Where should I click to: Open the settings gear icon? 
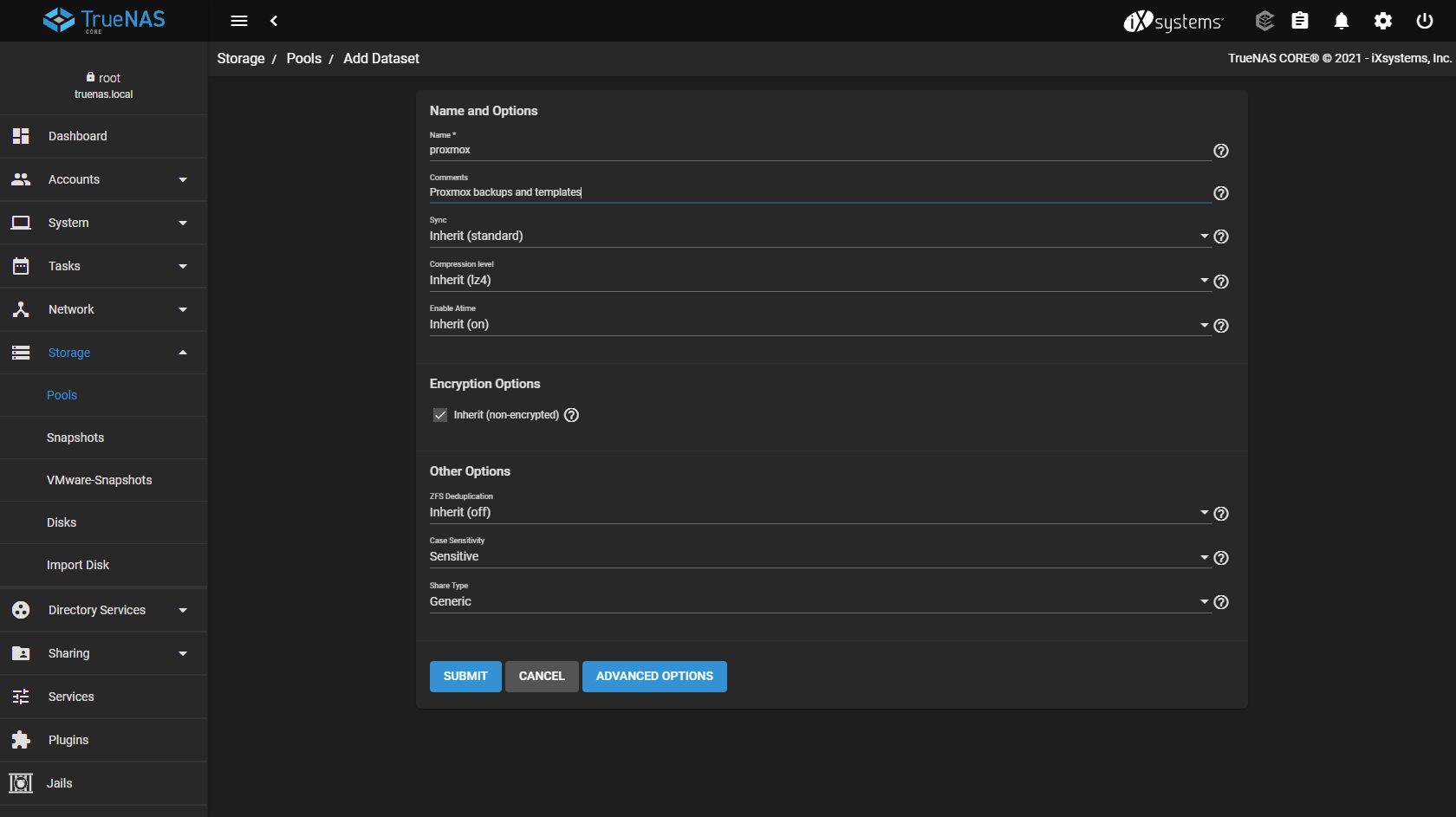click(1383, 21)
